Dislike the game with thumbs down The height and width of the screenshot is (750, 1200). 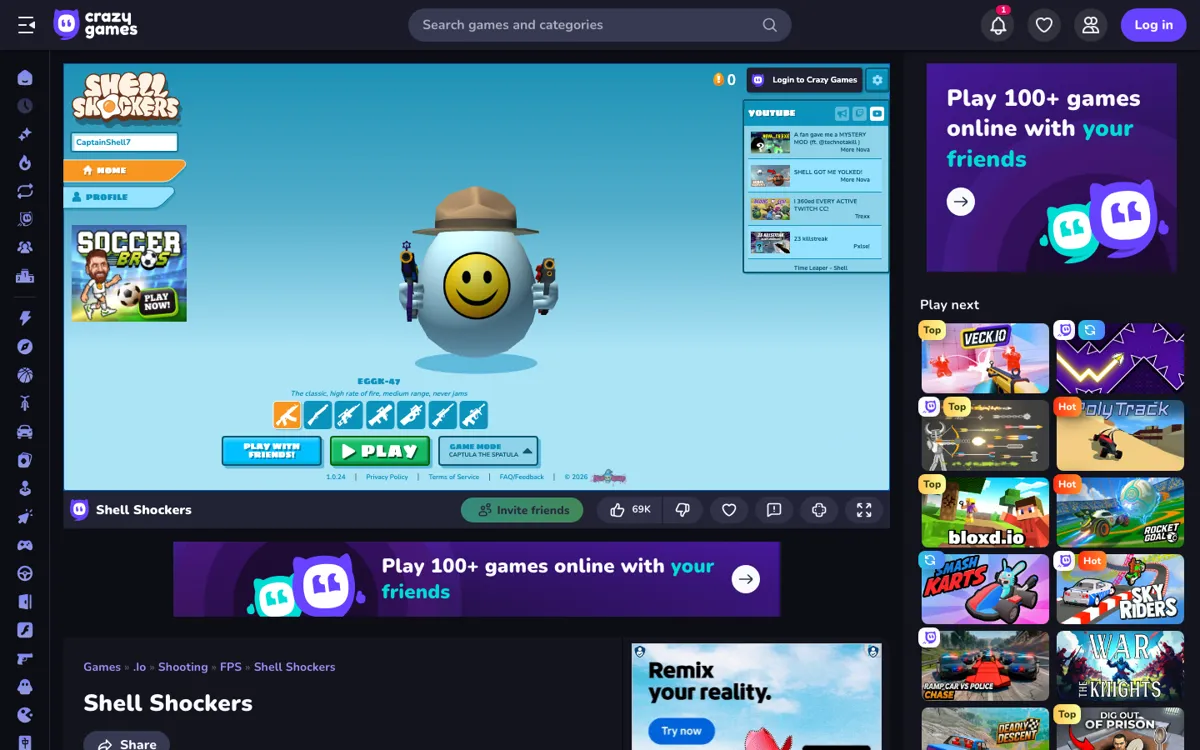[683, 510]
